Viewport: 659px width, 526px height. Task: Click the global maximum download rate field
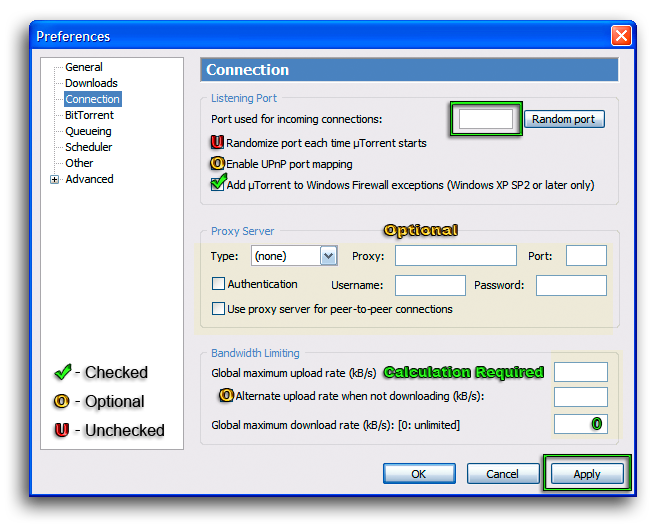click(581, 424)
